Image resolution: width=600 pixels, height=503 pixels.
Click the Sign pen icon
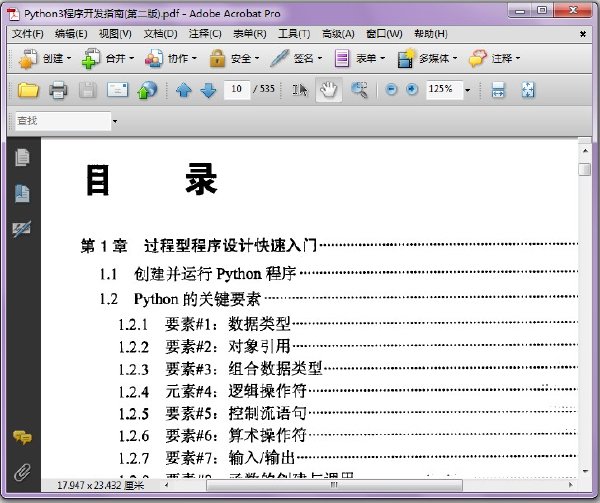279,59
